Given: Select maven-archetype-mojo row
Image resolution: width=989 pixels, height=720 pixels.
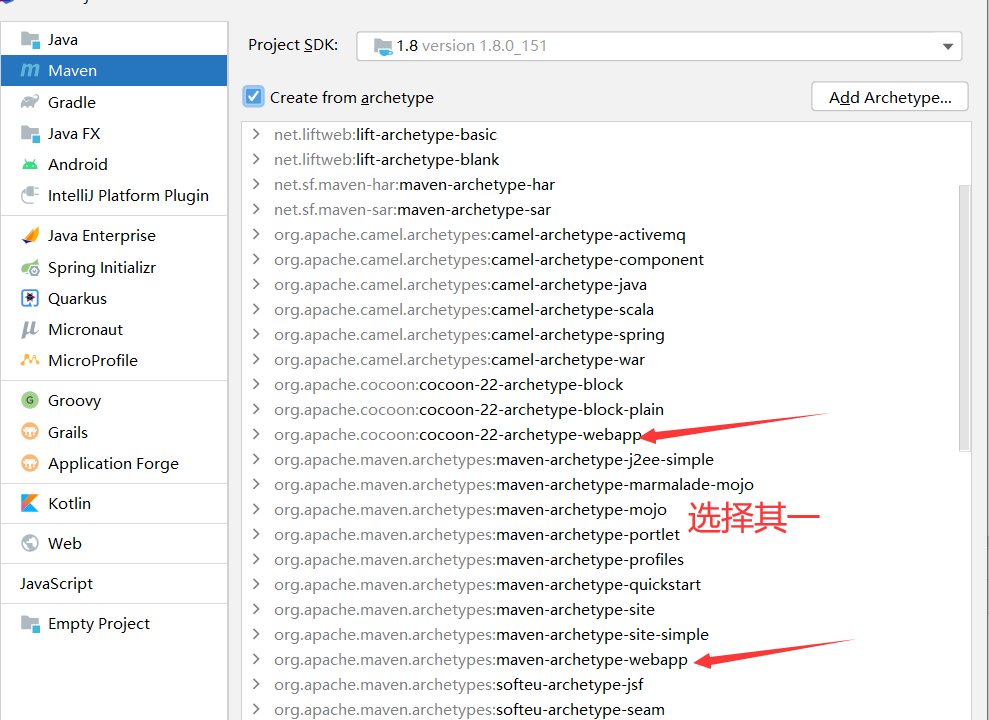Looking at the screenshot, I should point(471,509).
